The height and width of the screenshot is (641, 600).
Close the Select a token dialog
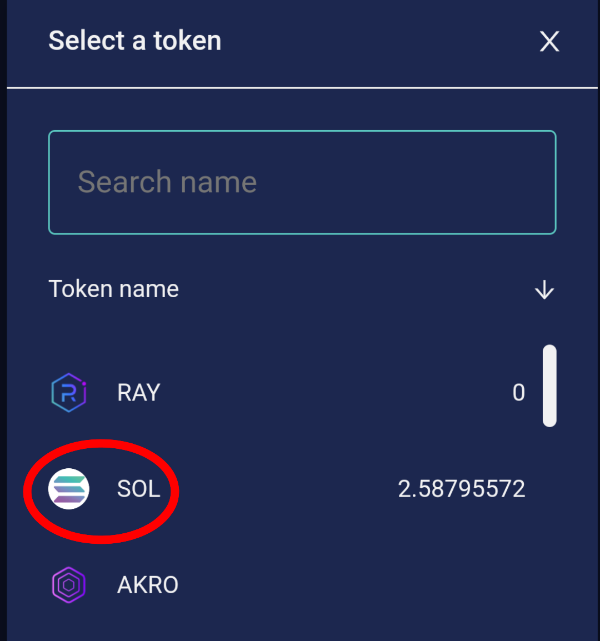tap(549, 41)
